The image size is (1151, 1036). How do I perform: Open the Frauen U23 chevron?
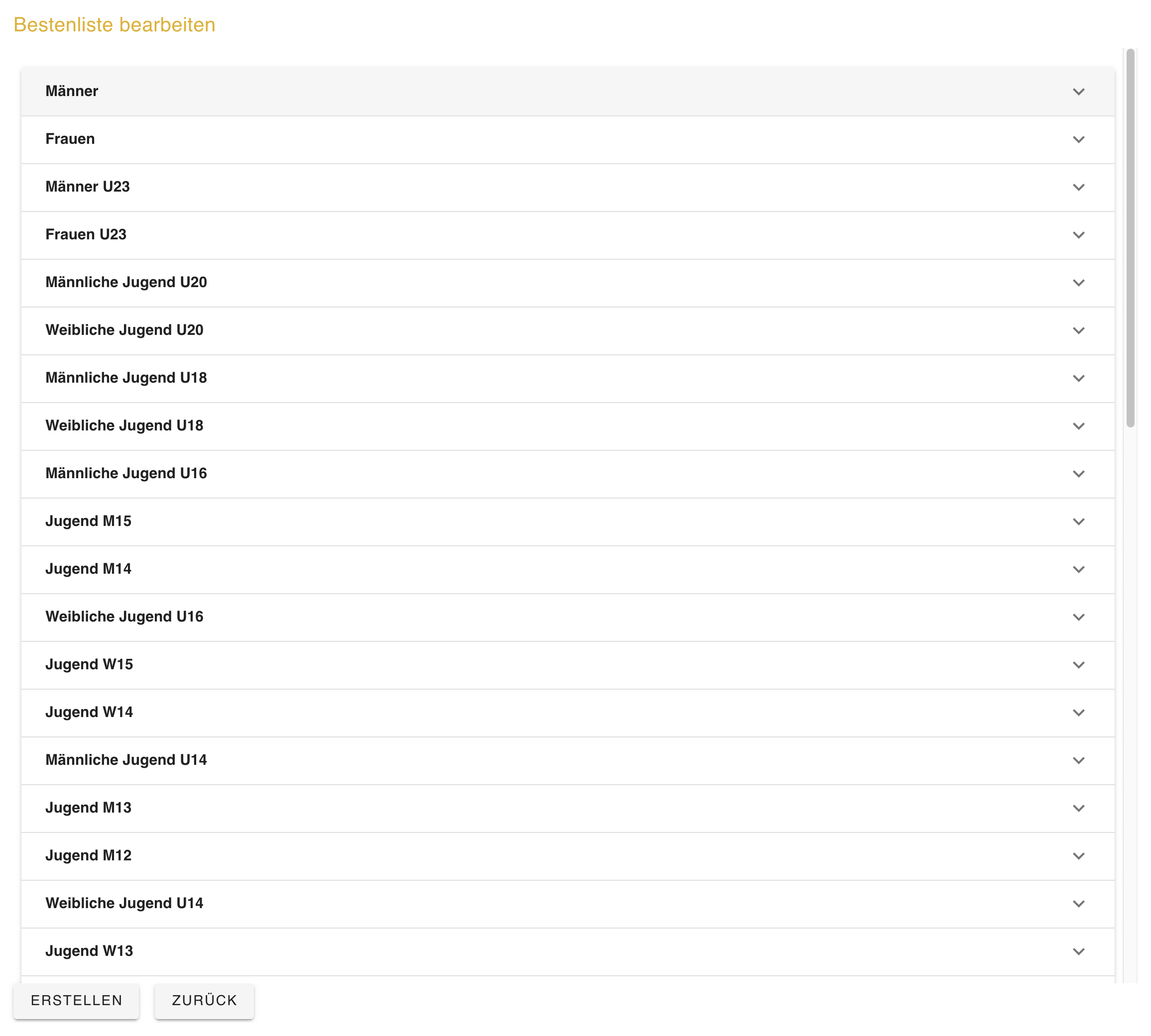point(1078,235)
